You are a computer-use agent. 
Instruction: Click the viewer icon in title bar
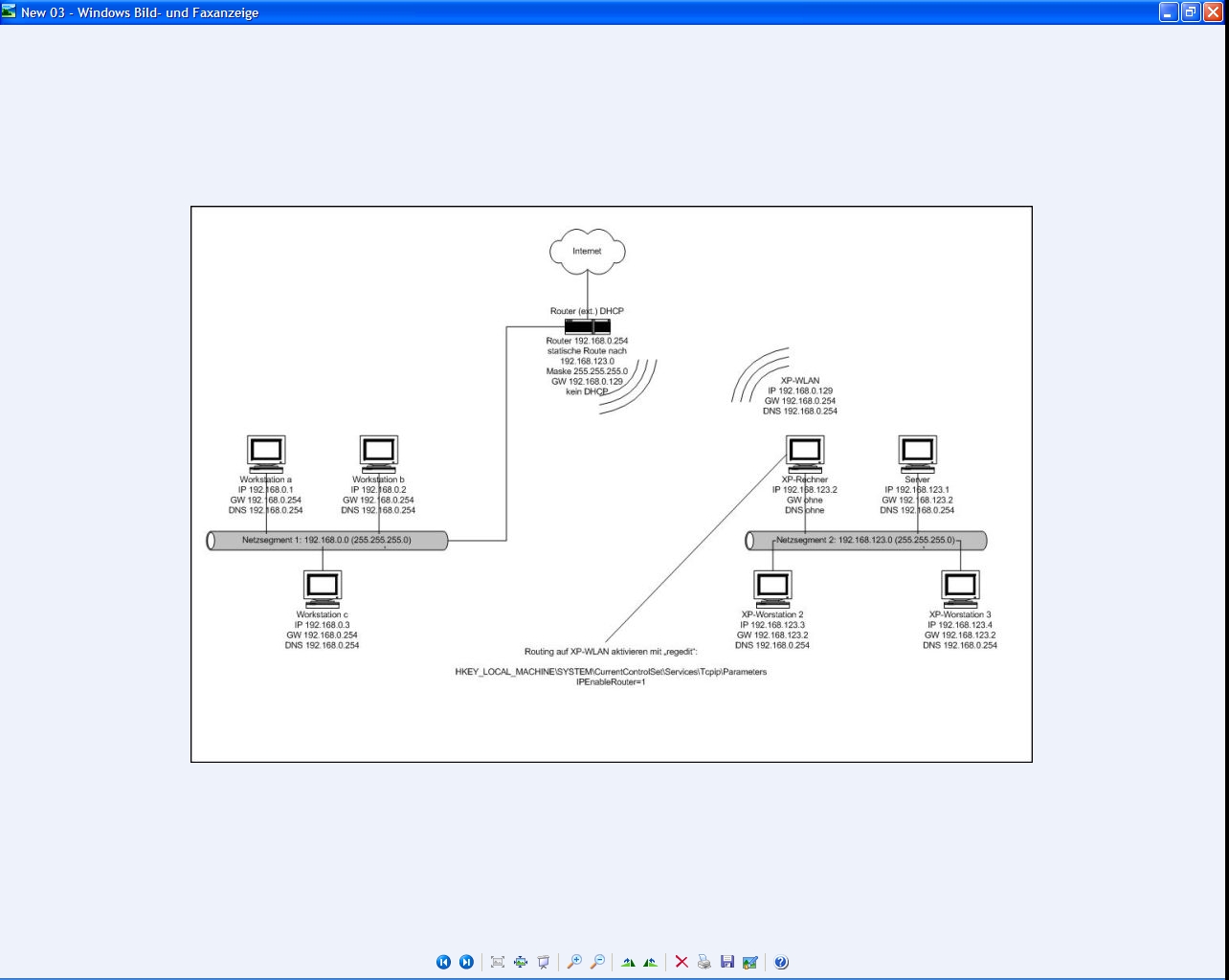[x=10, y=12]
